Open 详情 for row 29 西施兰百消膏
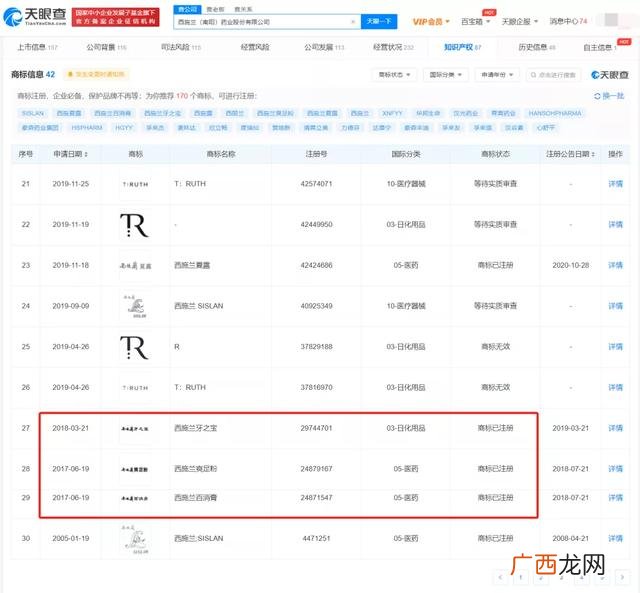 click(x=615, y=498)
